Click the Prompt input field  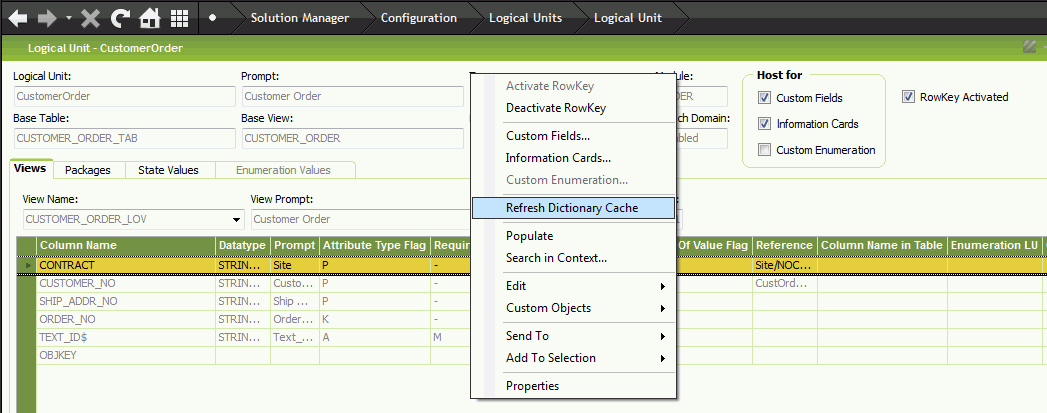[x=351, y=97]
